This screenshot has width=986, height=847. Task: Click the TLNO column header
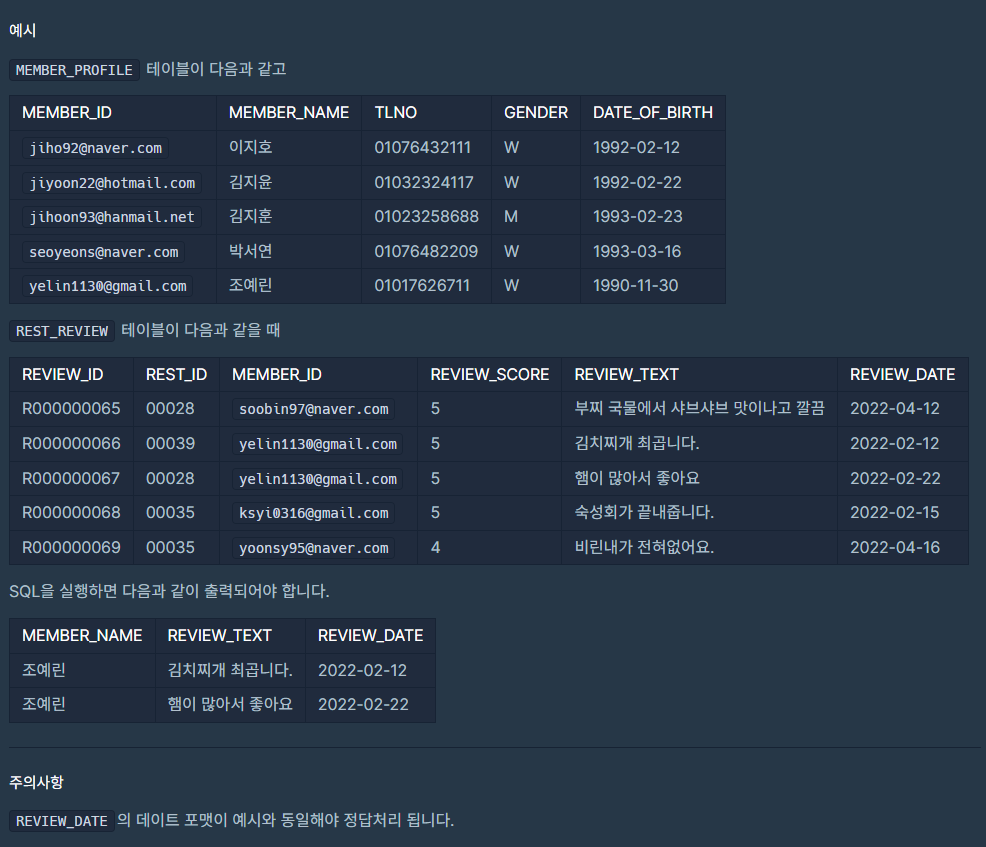(x=396, y=113)
